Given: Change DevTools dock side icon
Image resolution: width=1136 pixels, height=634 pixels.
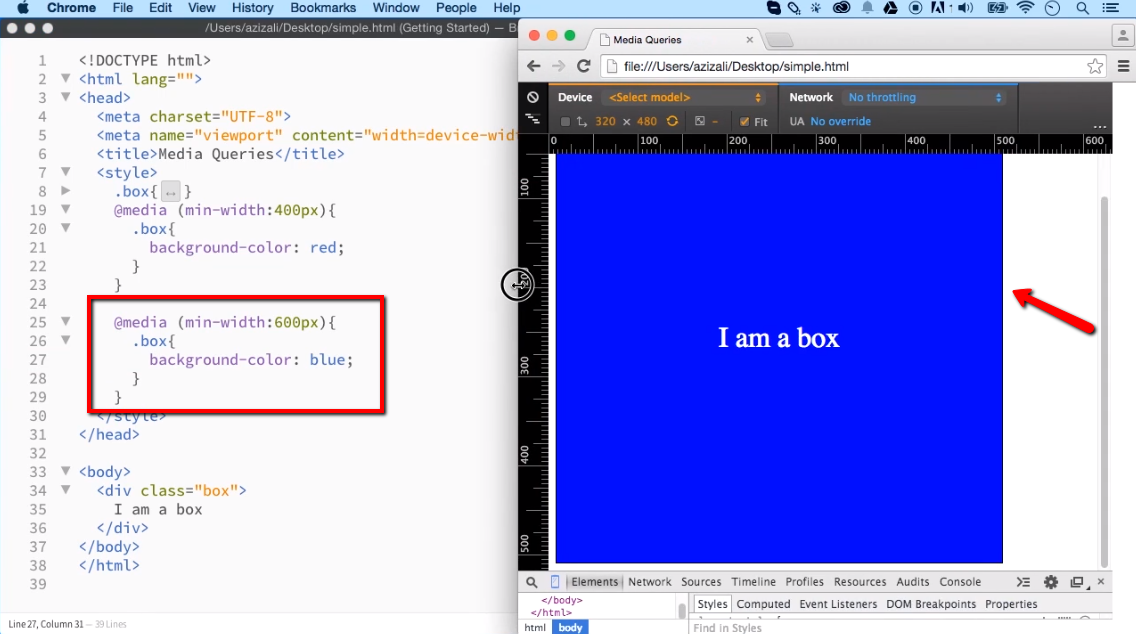Looking at the screenshot, I should 1077,582.
